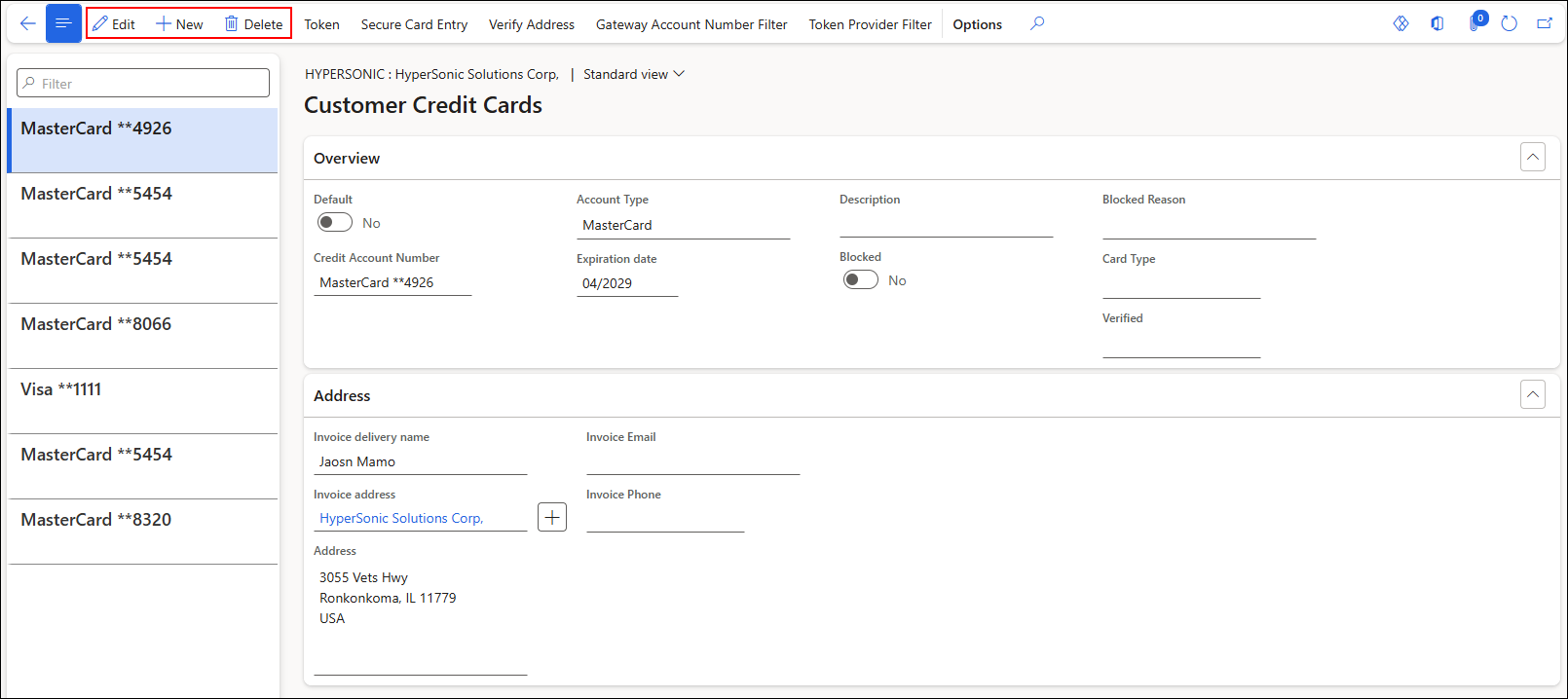The width and height of the screenshot is (1568, 699).
Task: Add an invoice address with plus button
Action: coord(552,517)
